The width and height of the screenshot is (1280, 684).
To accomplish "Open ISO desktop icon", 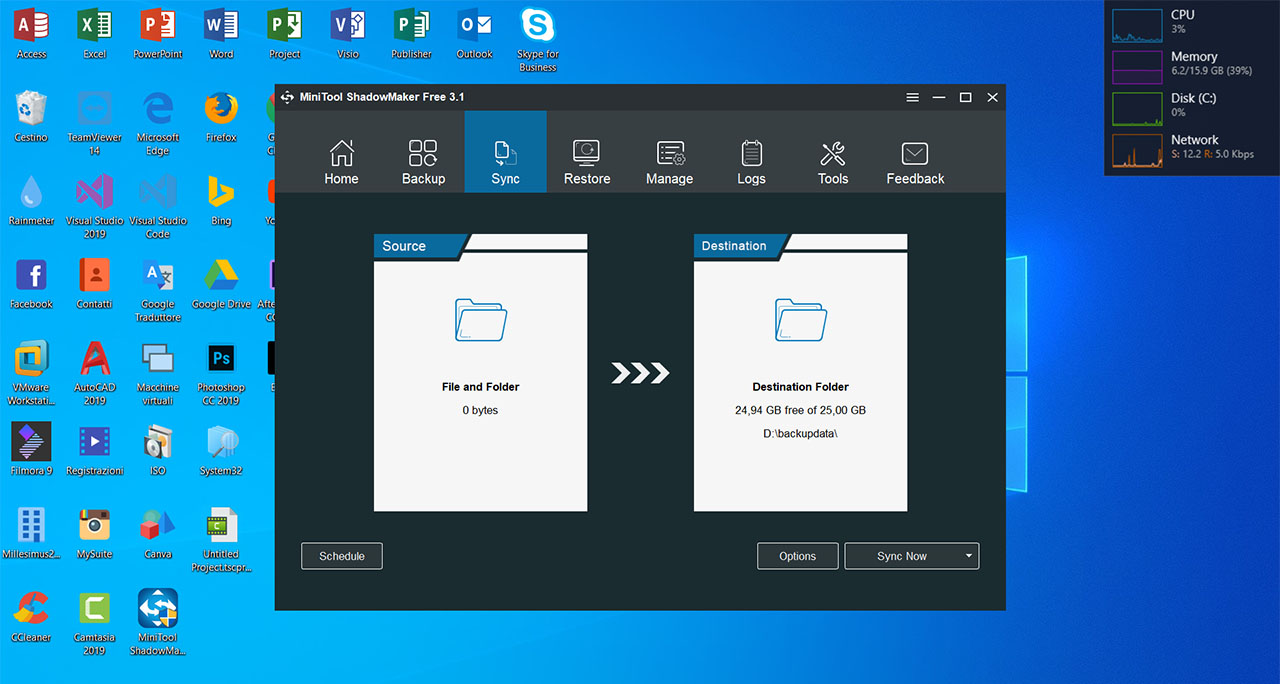I will [x=158, y=449].
